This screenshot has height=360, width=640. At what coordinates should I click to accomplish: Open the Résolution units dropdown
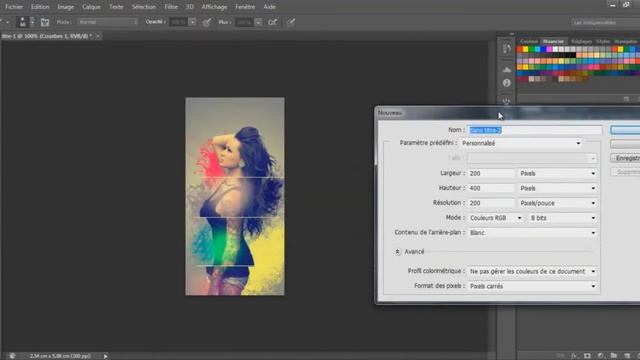(557, 203)
